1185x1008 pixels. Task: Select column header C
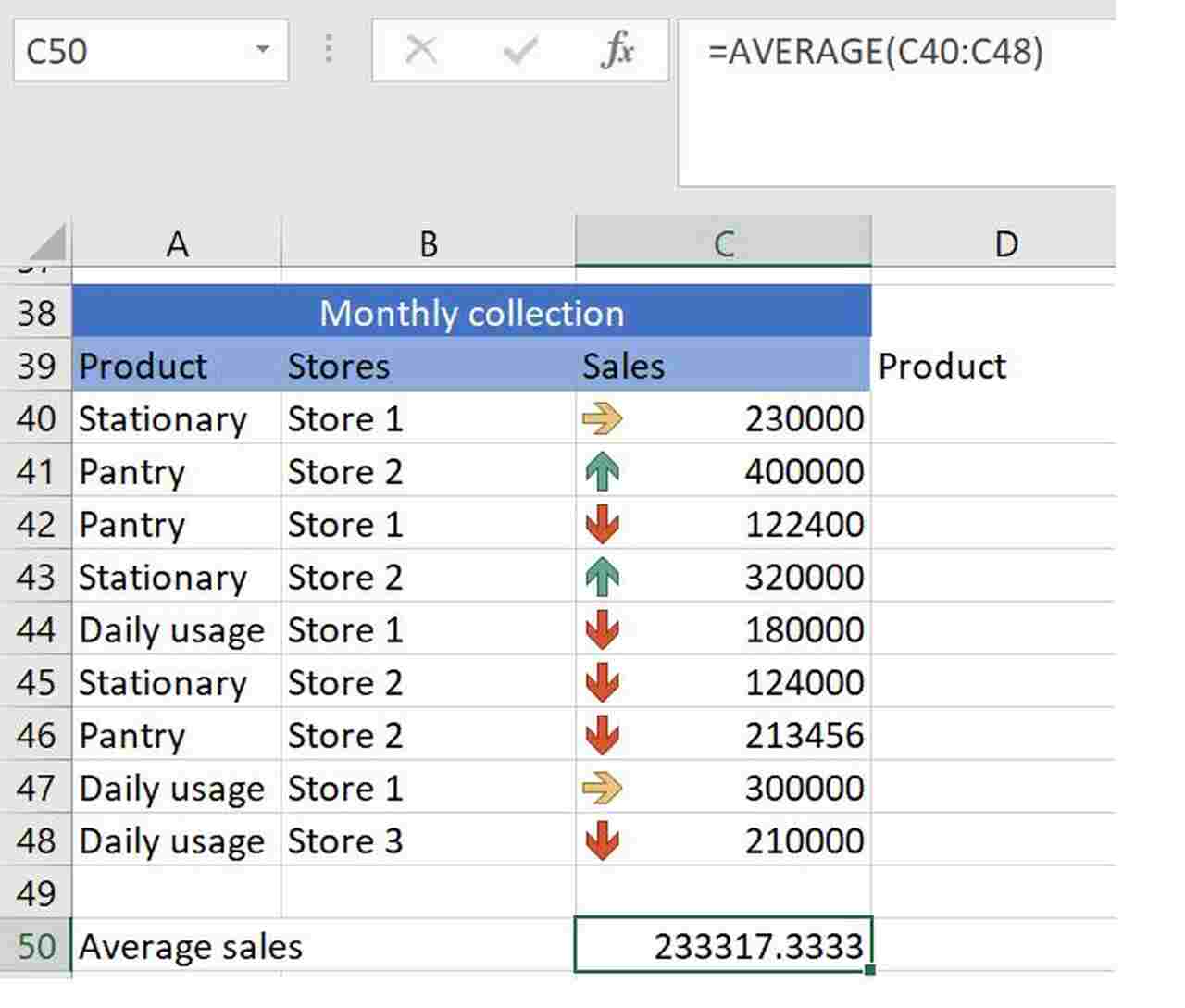point(723,243)
